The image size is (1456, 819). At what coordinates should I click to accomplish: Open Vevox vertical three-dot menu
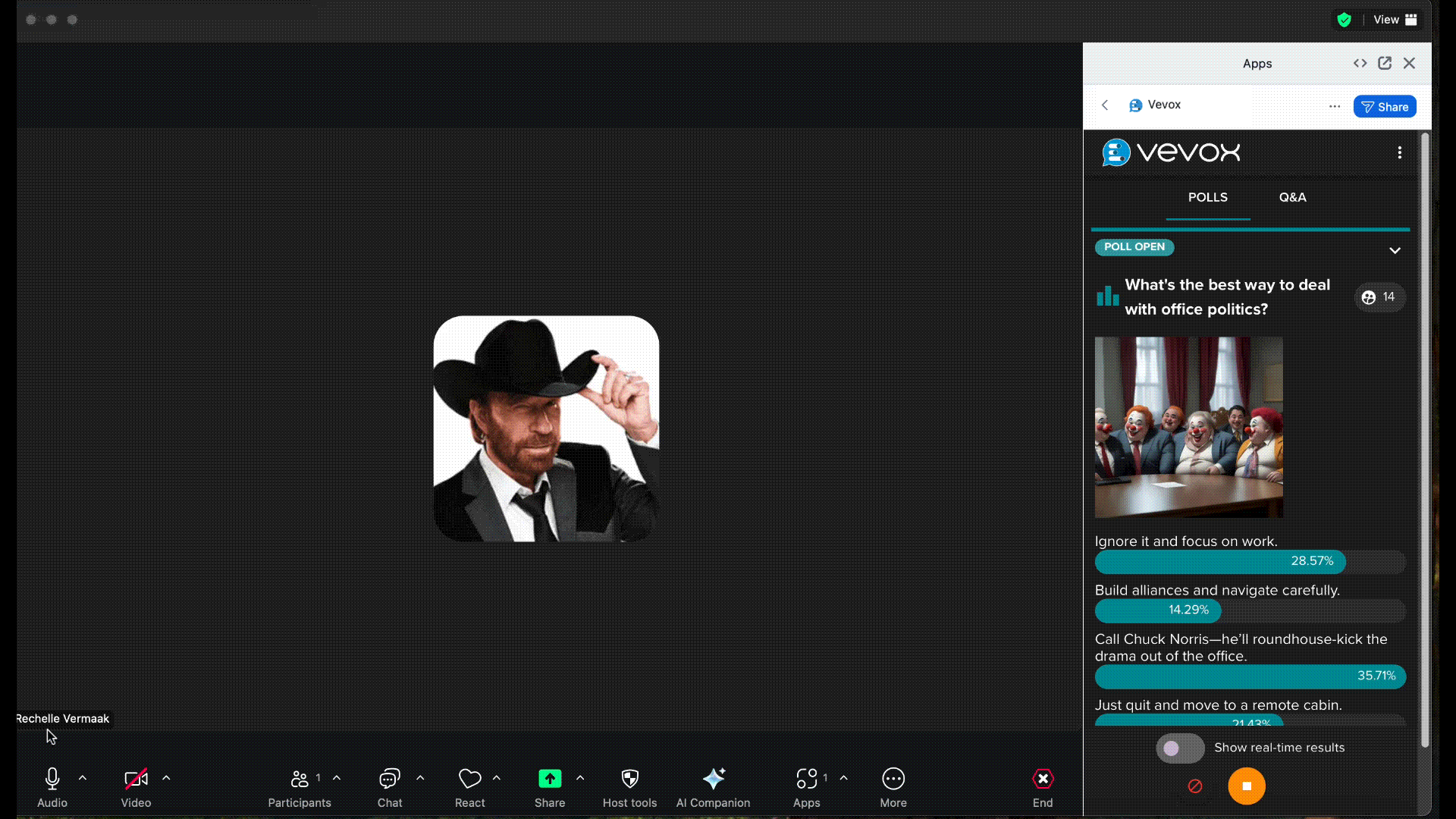(1400, 152)
